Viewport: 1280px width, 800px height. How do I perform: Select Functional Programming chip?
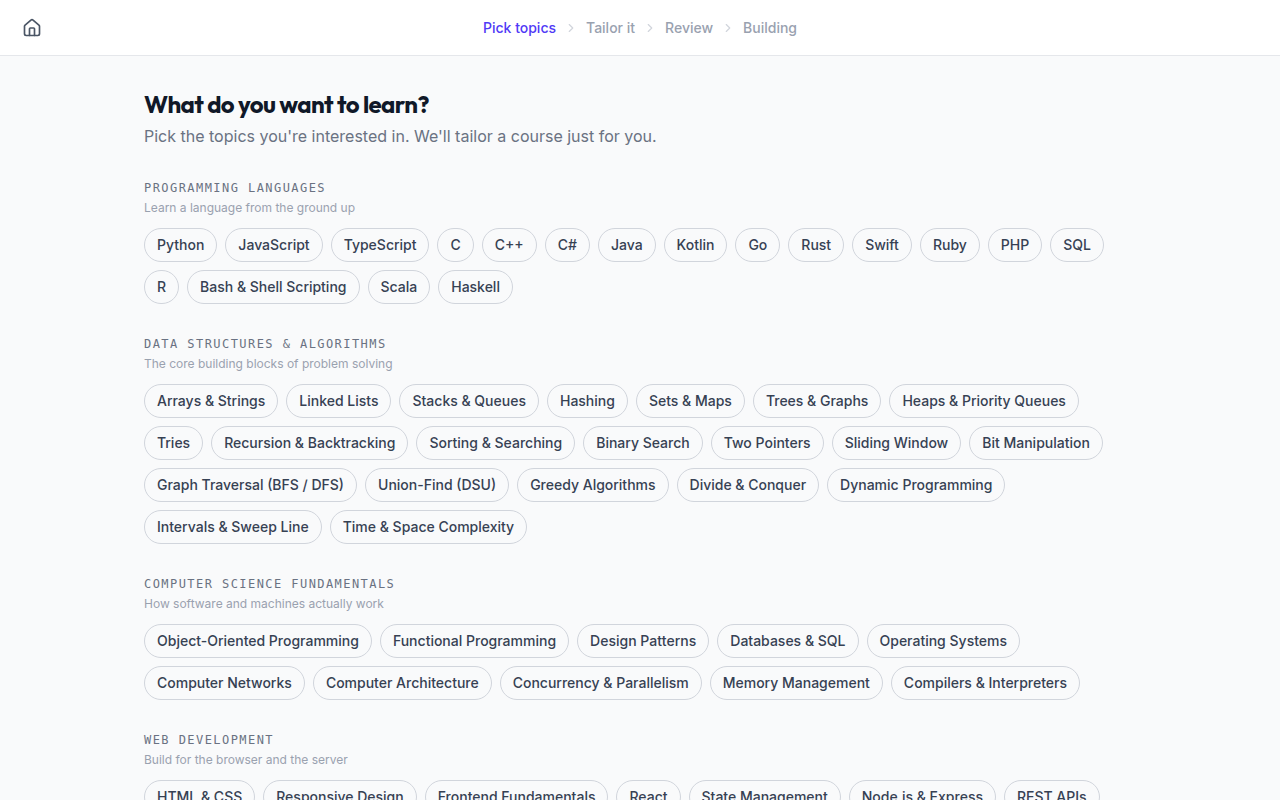pyautogui.click(x=474, y=641)
